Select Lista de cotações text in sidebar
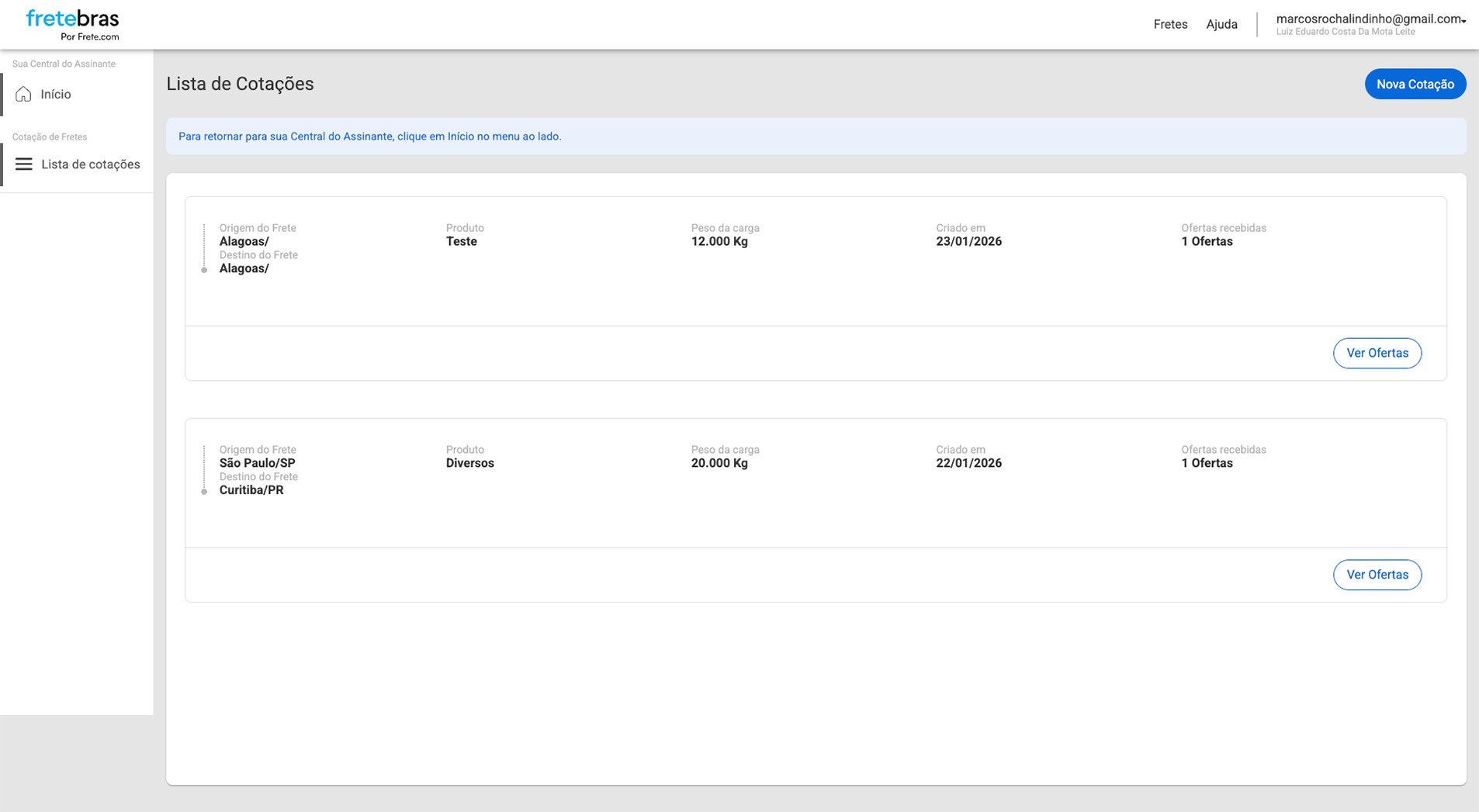The image size is (1479, 812). point(91,164)
